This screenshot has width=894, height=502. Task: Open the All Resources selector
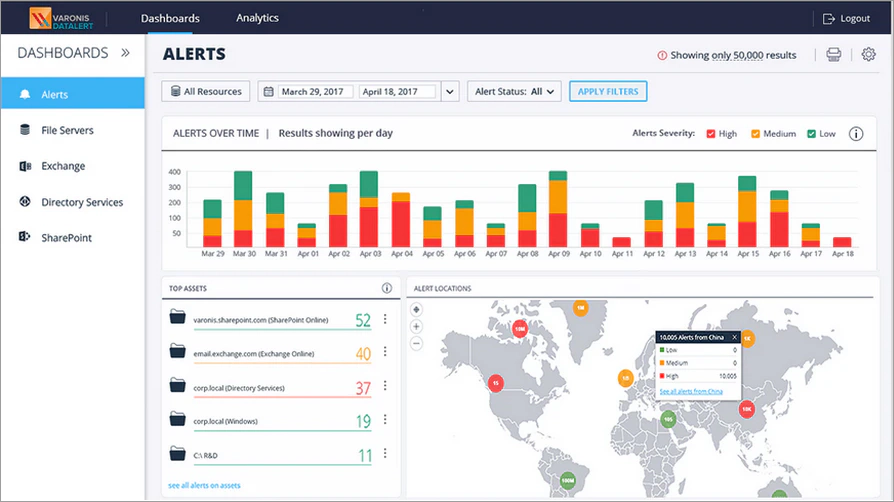(x=206, y=91)
